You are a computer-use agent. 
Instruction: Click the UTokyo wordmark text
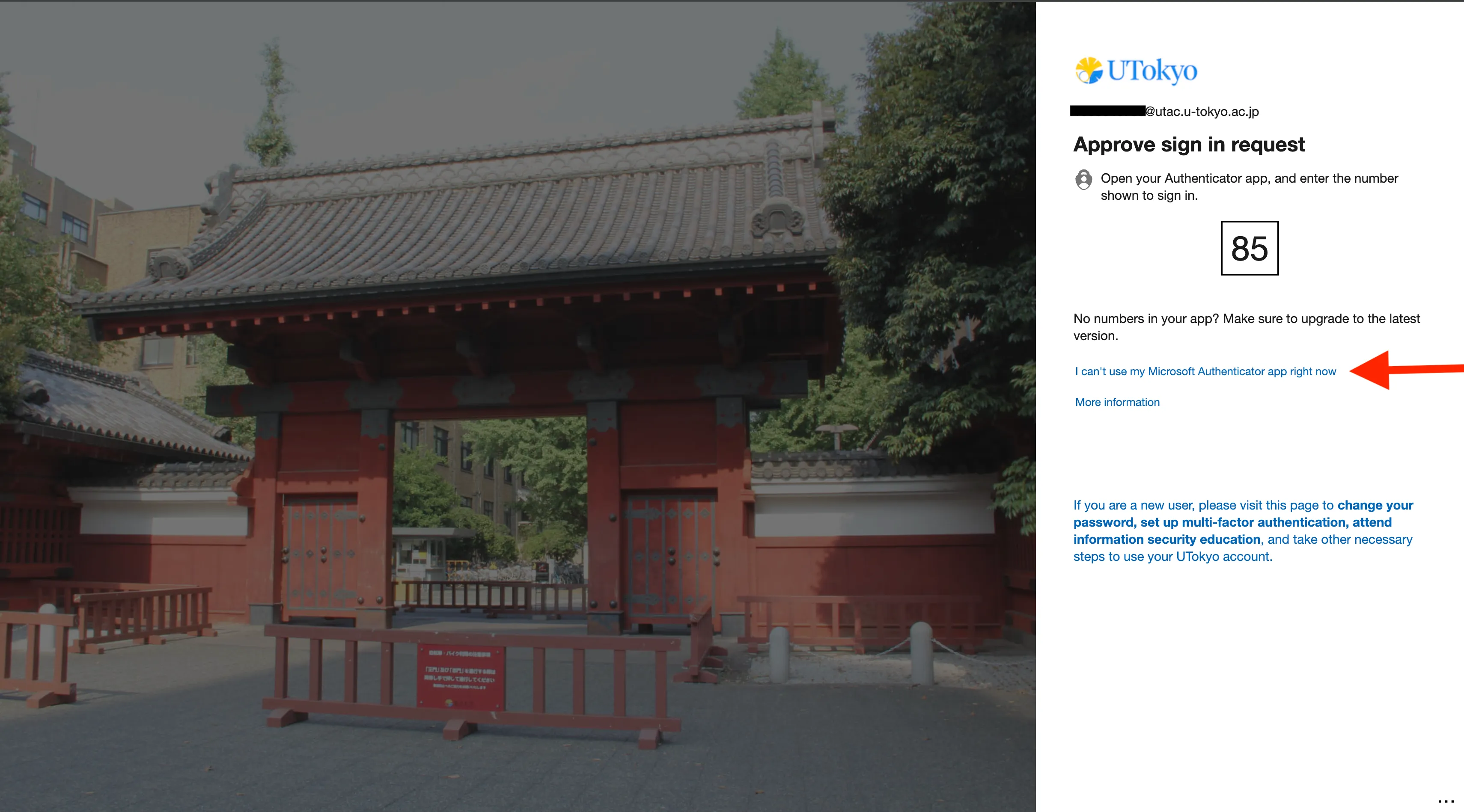pos(1152,71)
